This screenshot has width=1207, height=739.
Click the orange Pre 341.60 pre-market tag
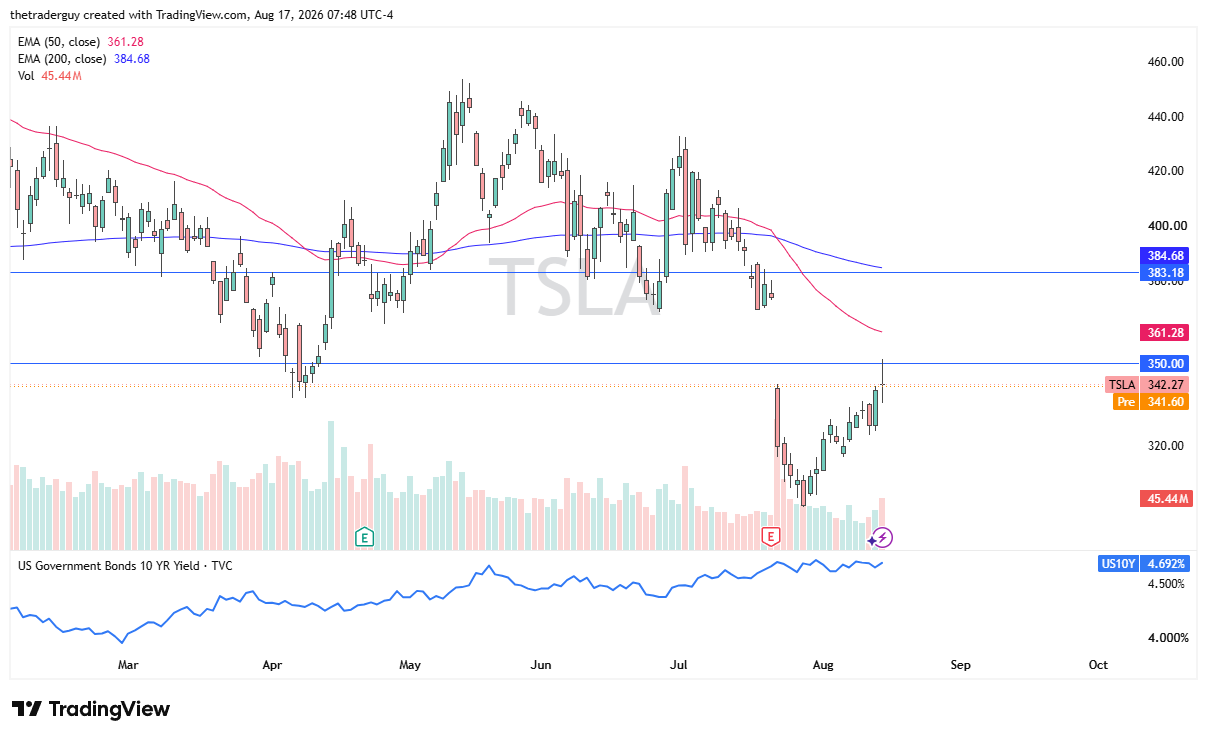1151,402
